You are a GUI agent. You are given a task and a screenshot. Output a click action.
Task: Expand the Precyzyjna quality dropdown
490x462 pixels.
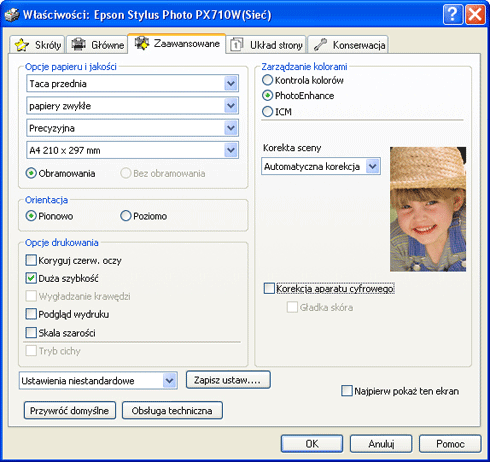132,128
